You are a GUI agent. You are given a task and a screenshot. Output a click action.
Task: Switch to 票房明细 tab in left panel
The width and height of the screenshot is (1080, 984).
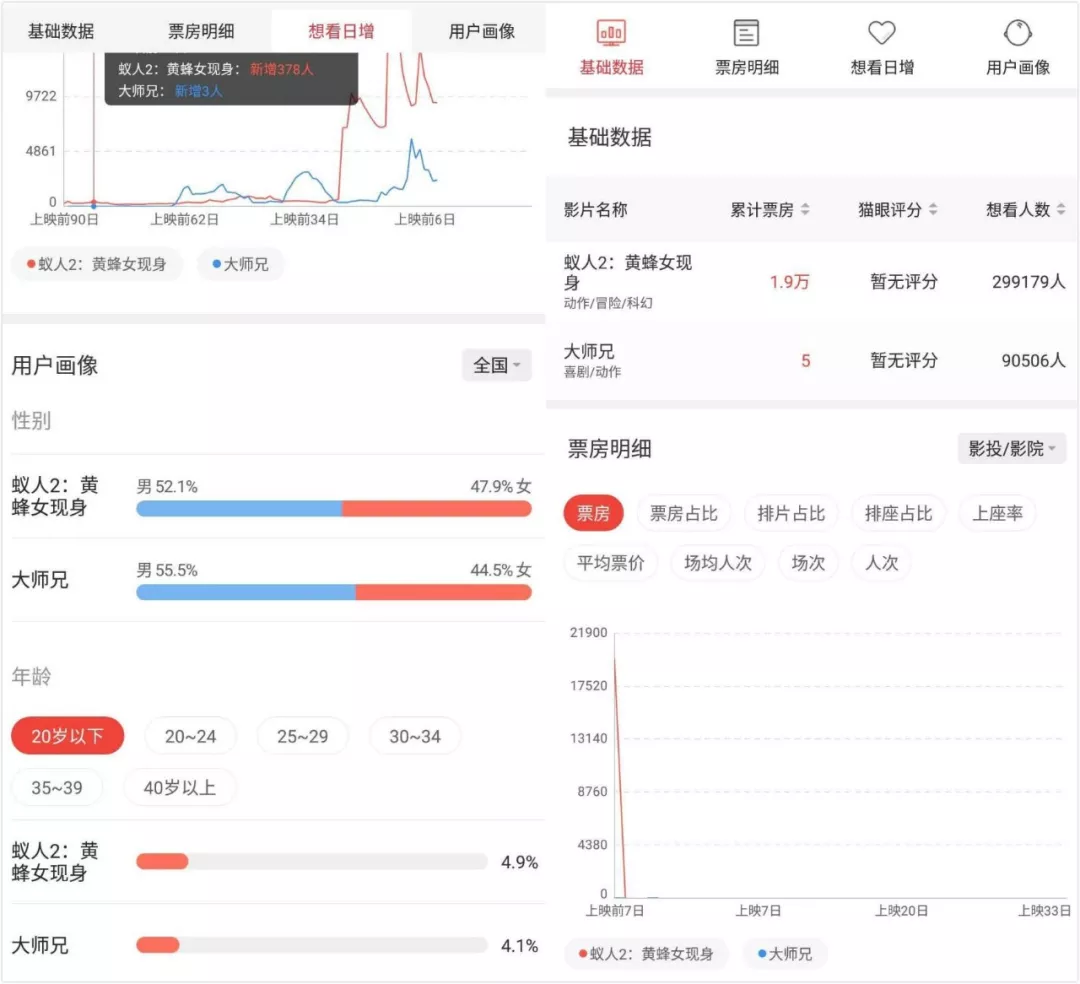(x=201, y=31)
